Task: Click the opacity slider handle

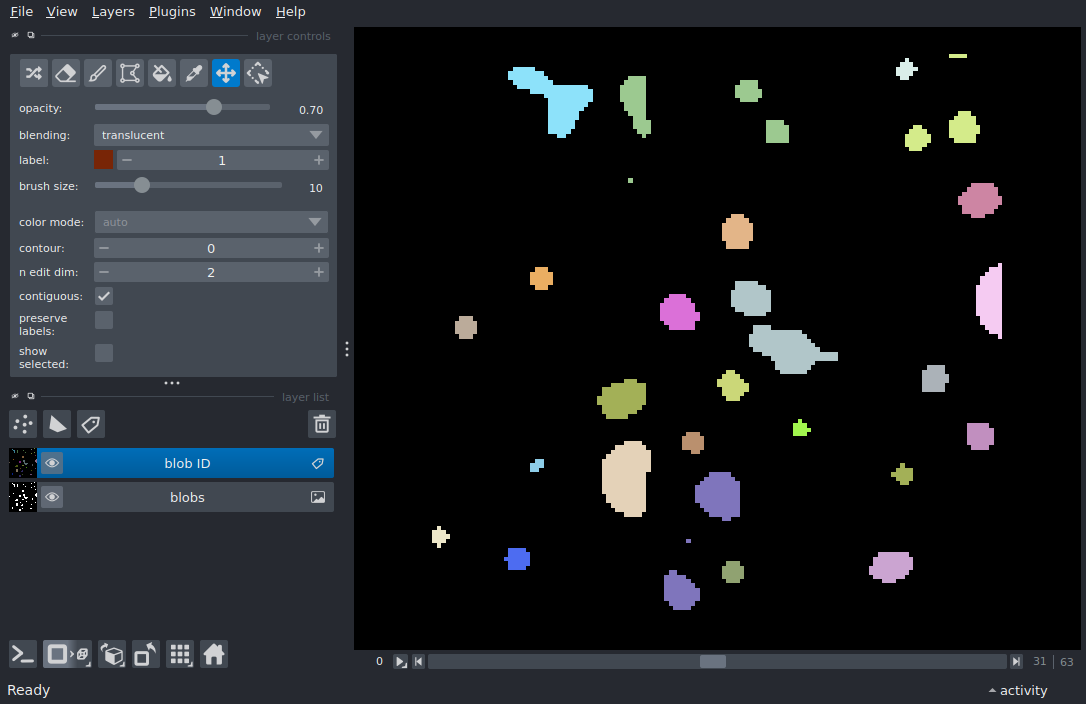Action: pyautogui.click(x=214, y=107)
